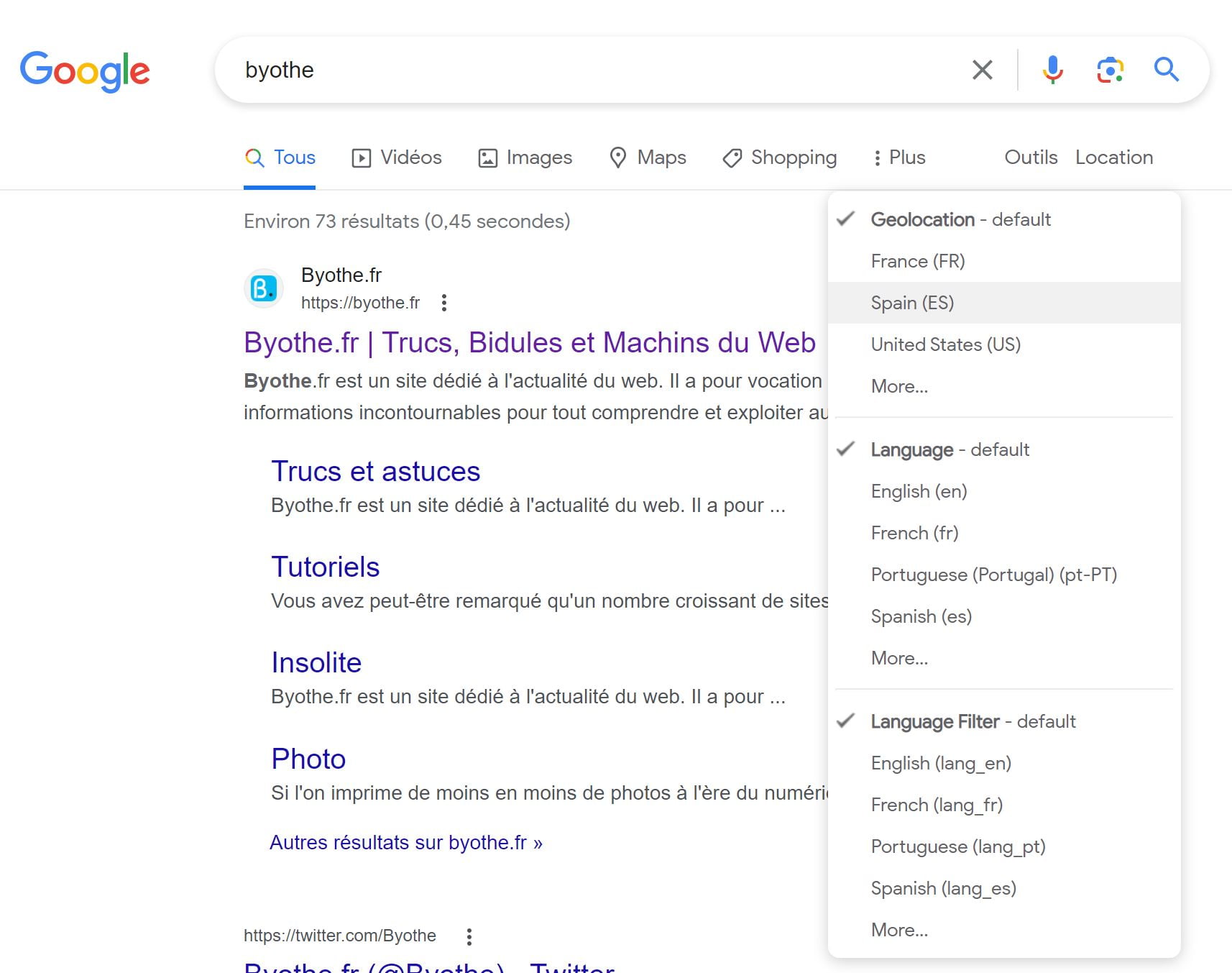Open the Outils options
The height and width of the screenshot is (973, 1232).
(x=1031, y=157)
